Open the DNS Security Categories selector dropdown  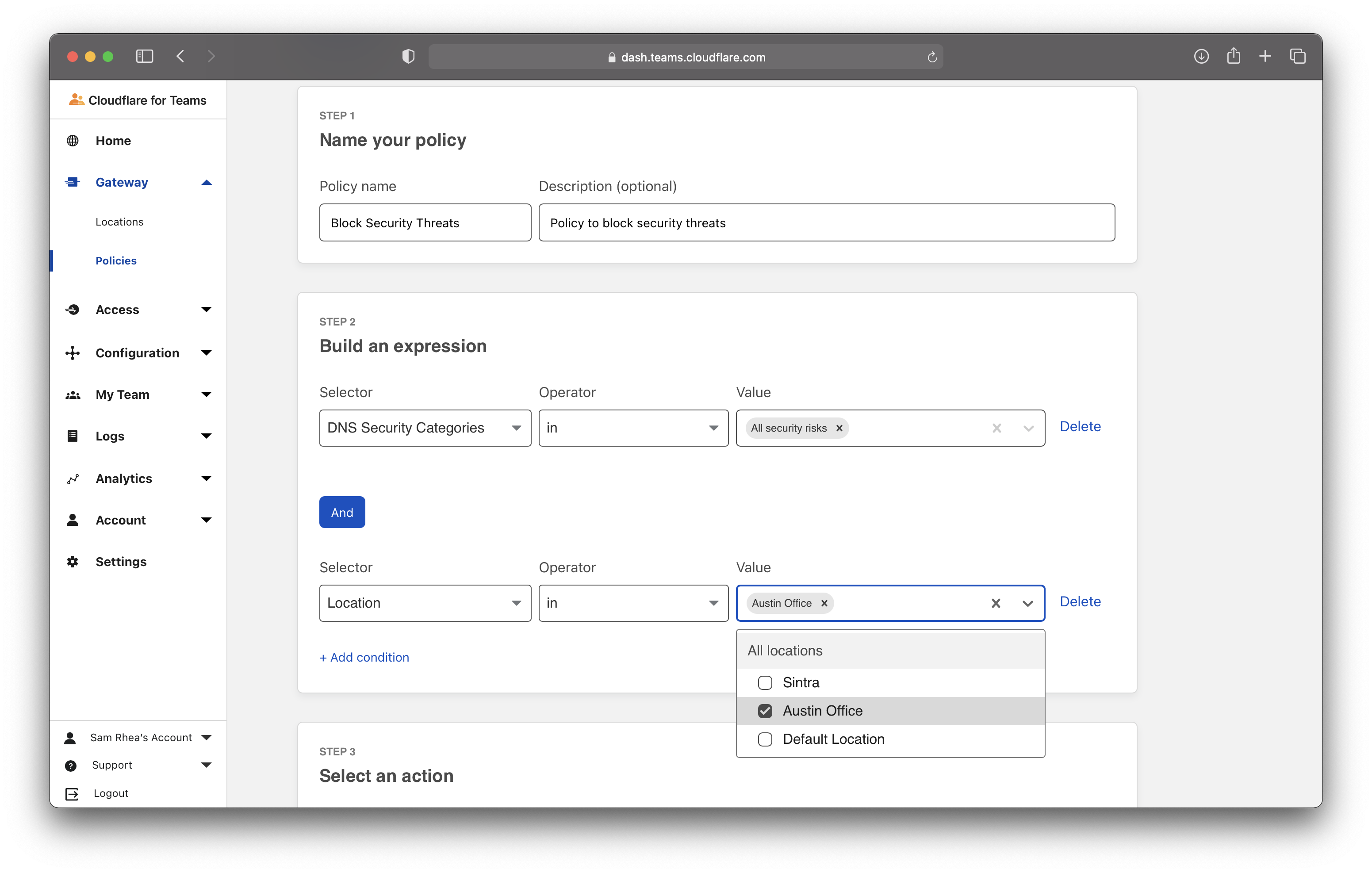point(425,428)
